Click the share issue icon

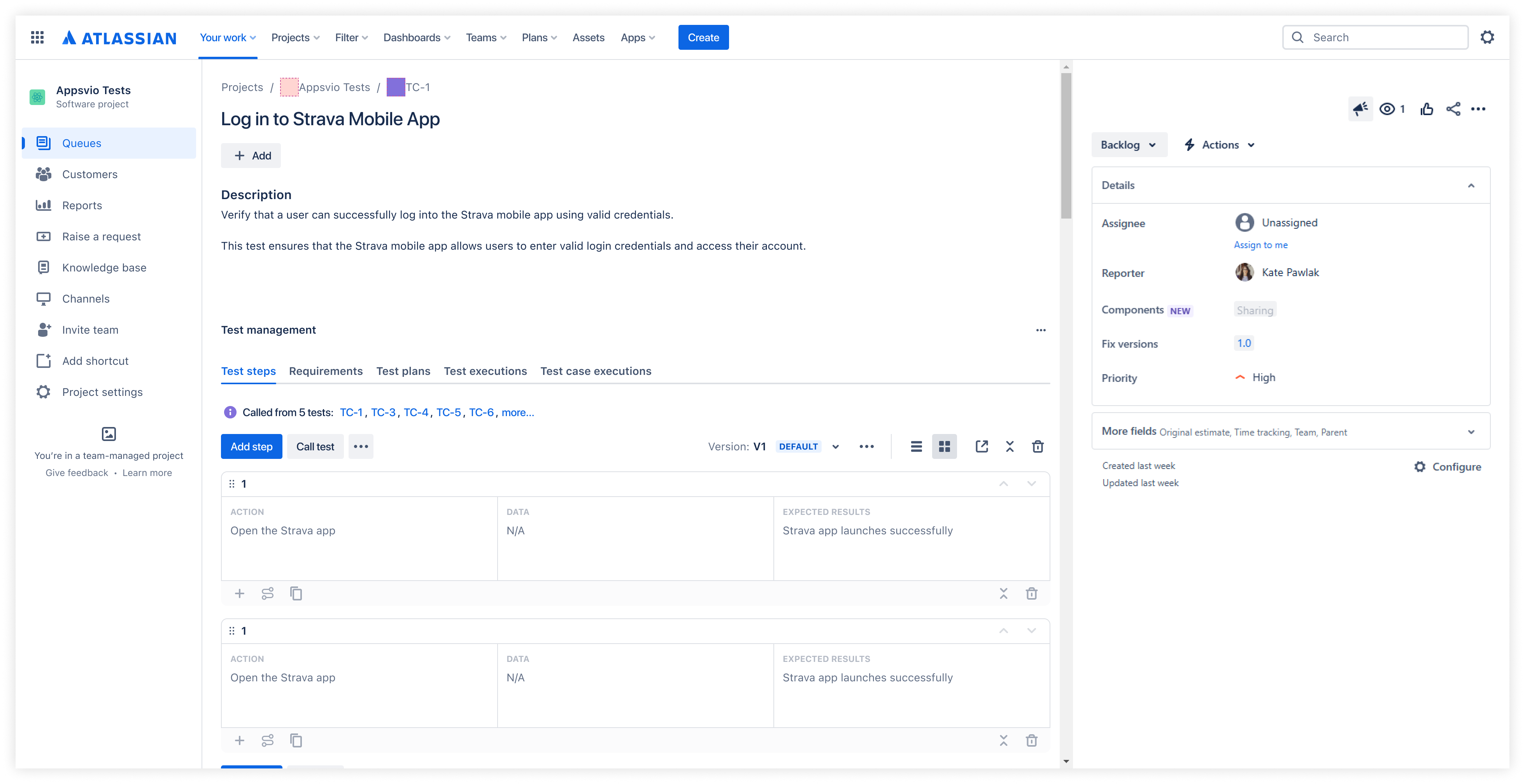pos(1453,109)
